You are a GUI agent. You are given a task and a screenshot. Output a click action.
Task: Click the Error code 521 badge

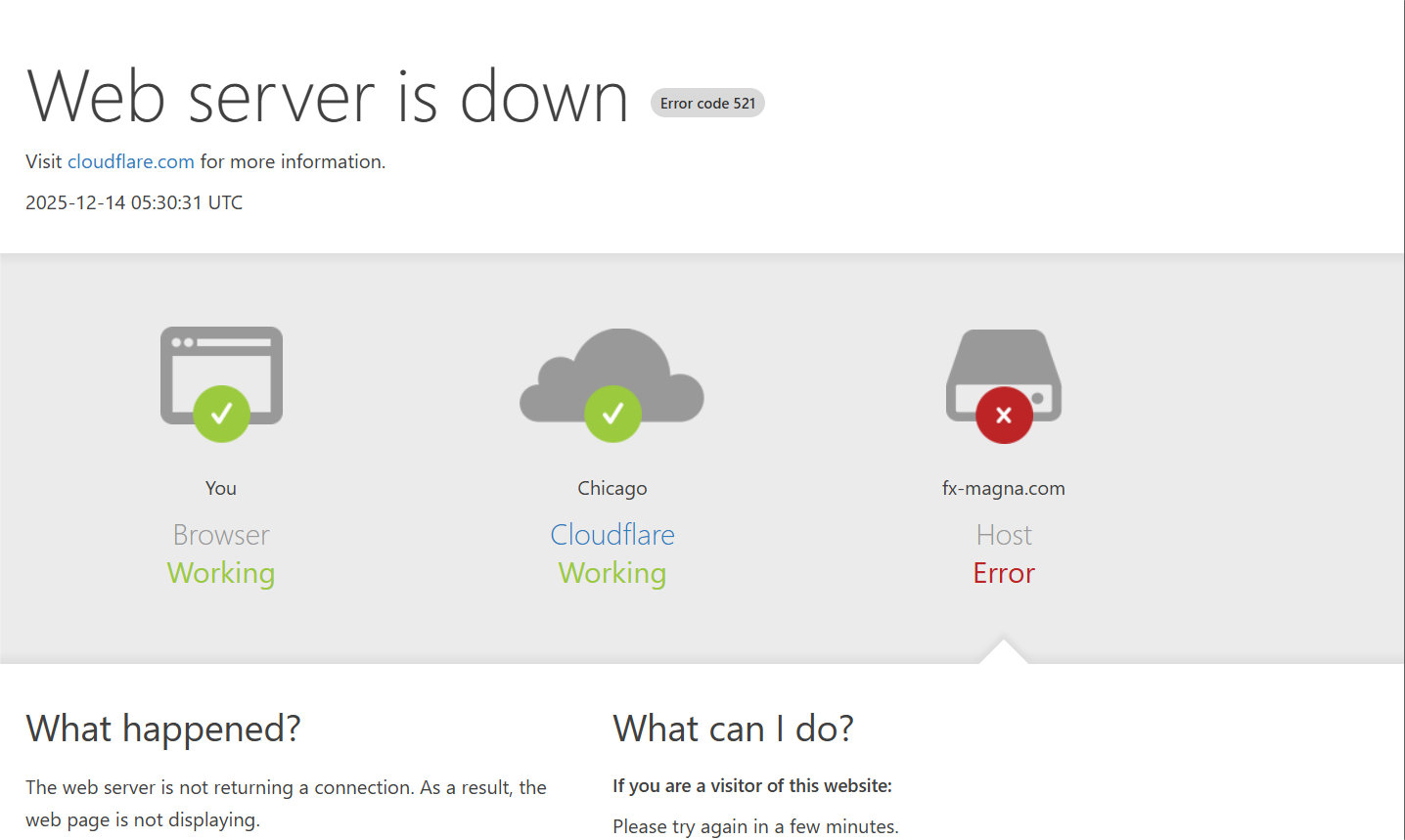707,104
